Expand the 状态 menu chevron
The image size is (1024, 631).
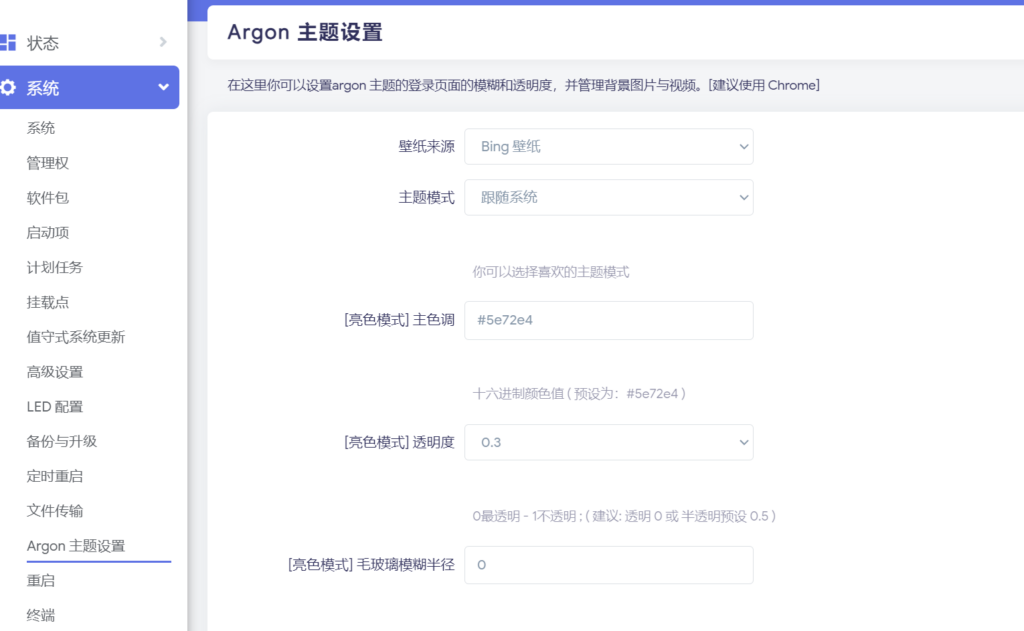pyautogui.click(x=163, y=42)
